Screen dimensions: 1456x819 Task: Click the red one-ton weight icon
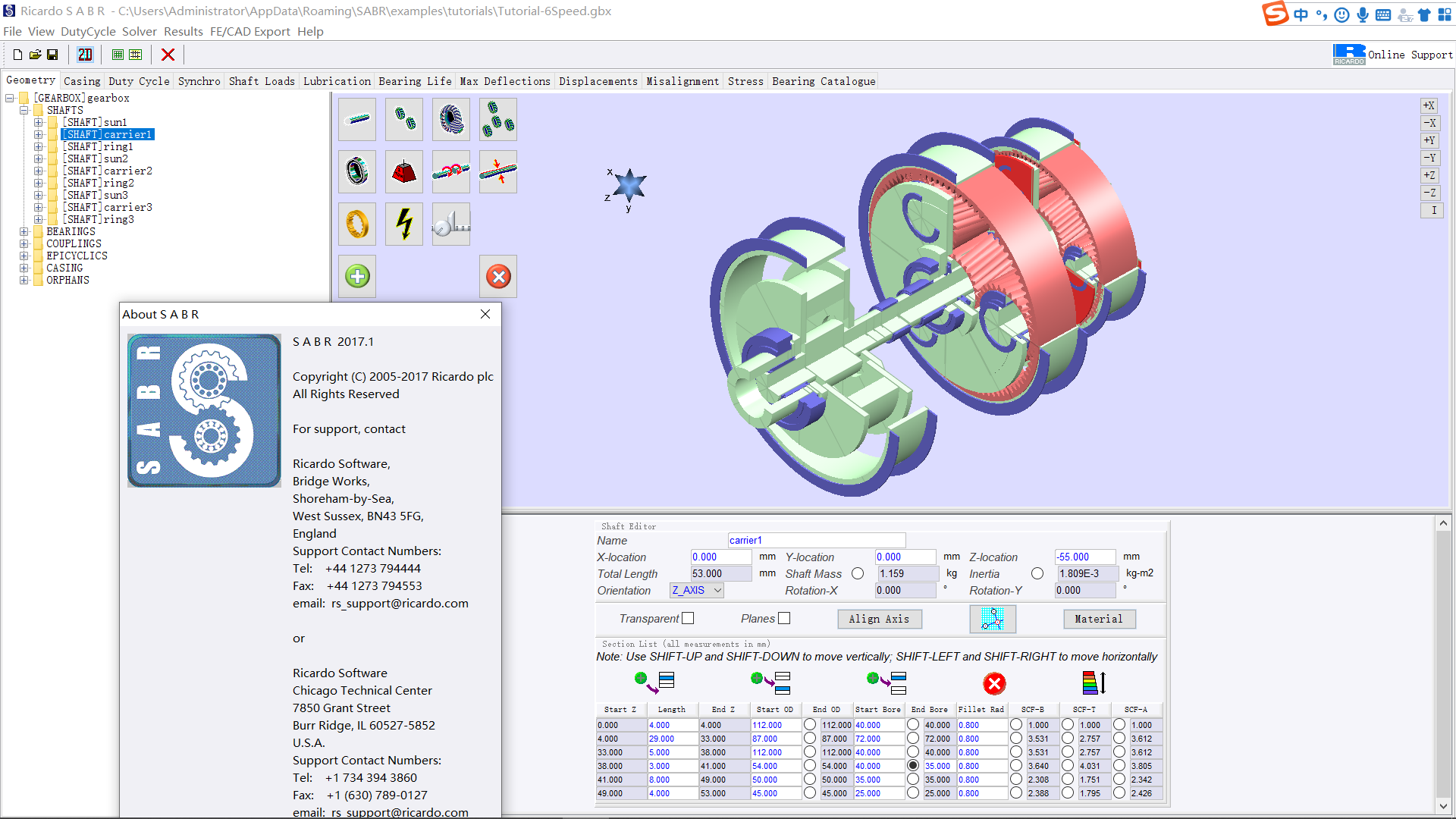404,171
